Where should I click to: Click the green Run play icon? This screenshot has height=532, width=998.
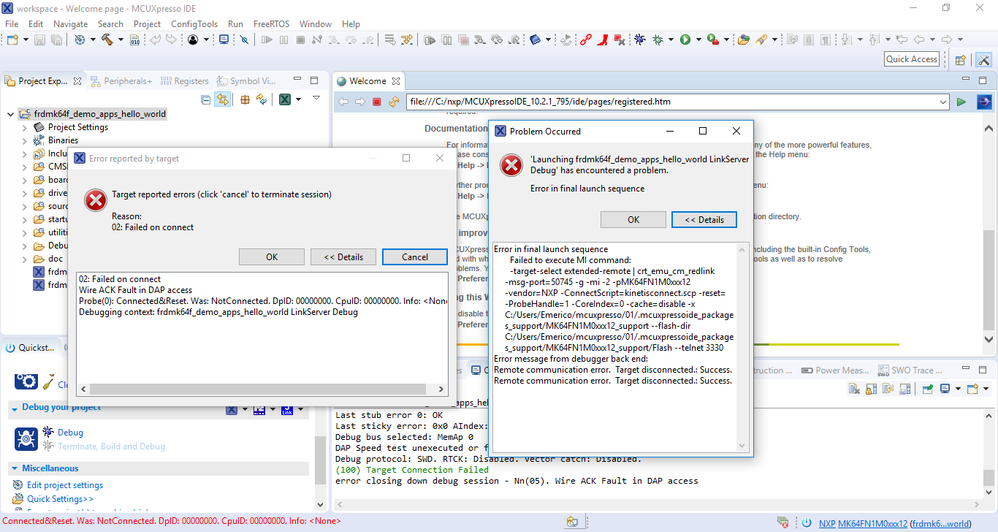coord(685,39)
